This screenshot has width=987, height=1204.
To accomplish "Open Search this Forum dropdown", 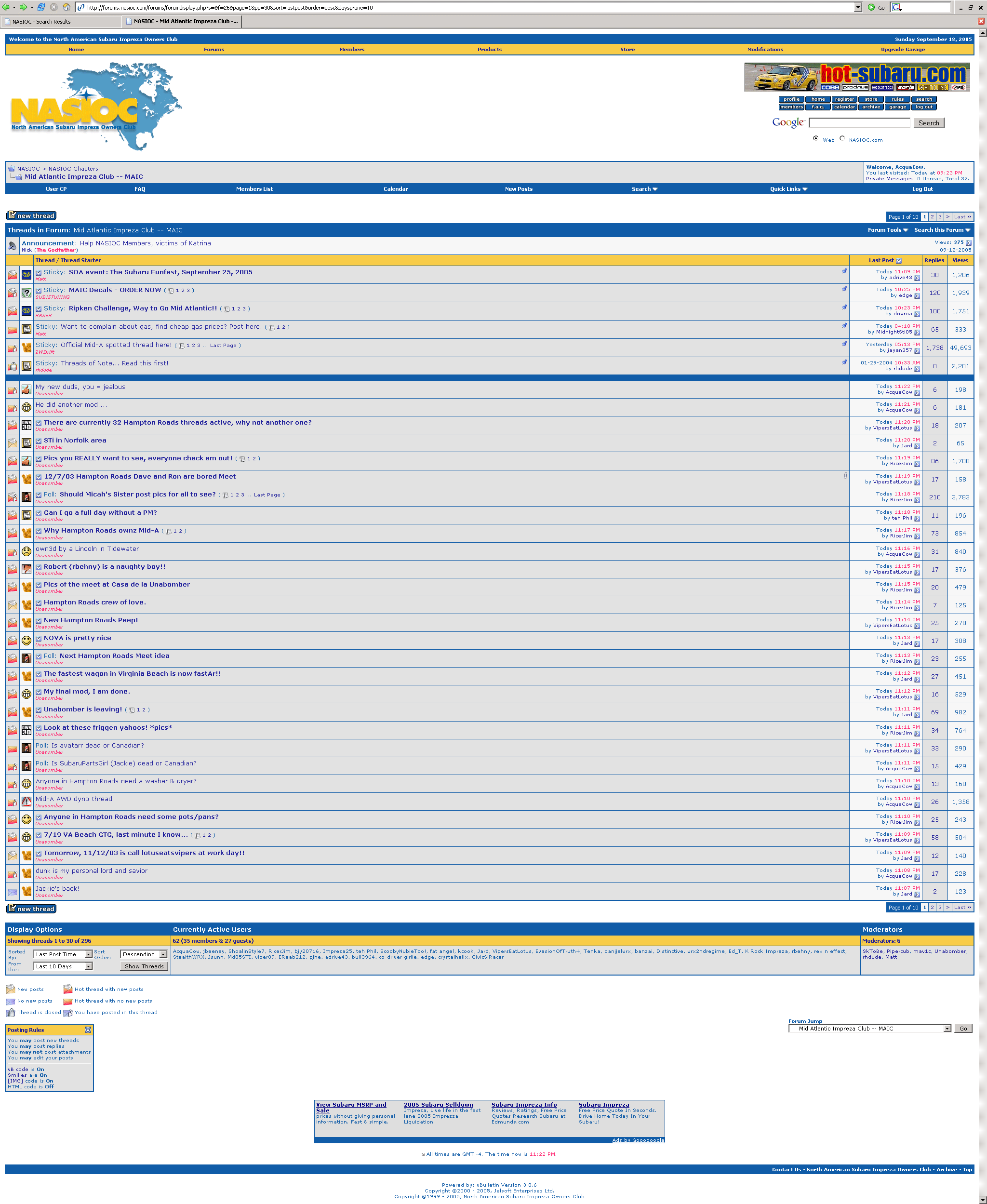I will coord(942,230).
